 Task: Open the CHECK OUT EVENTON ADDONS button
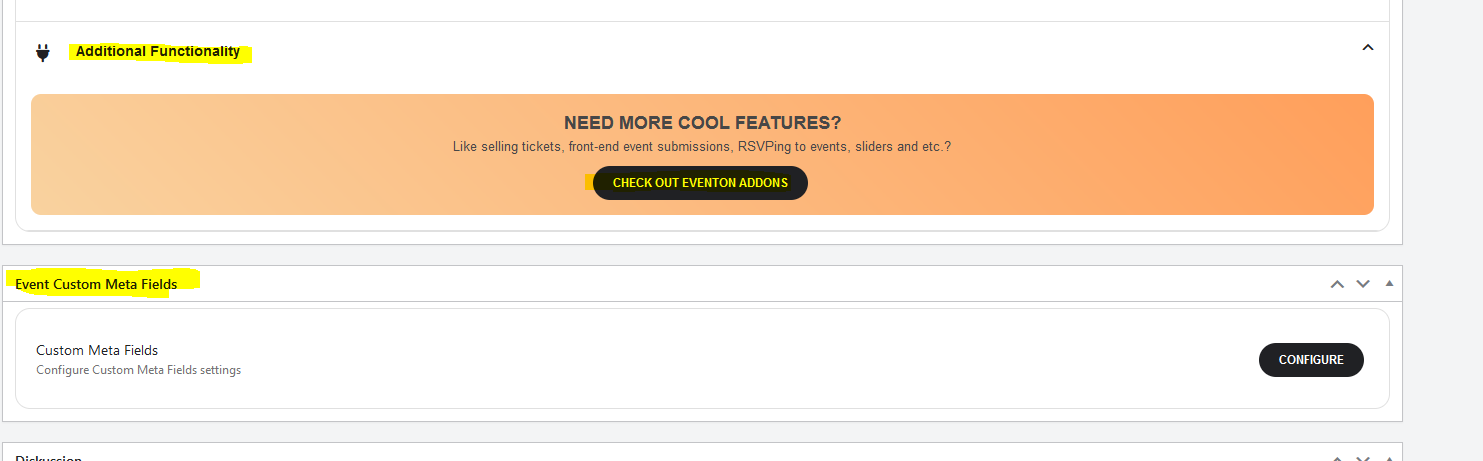point(700,183)
